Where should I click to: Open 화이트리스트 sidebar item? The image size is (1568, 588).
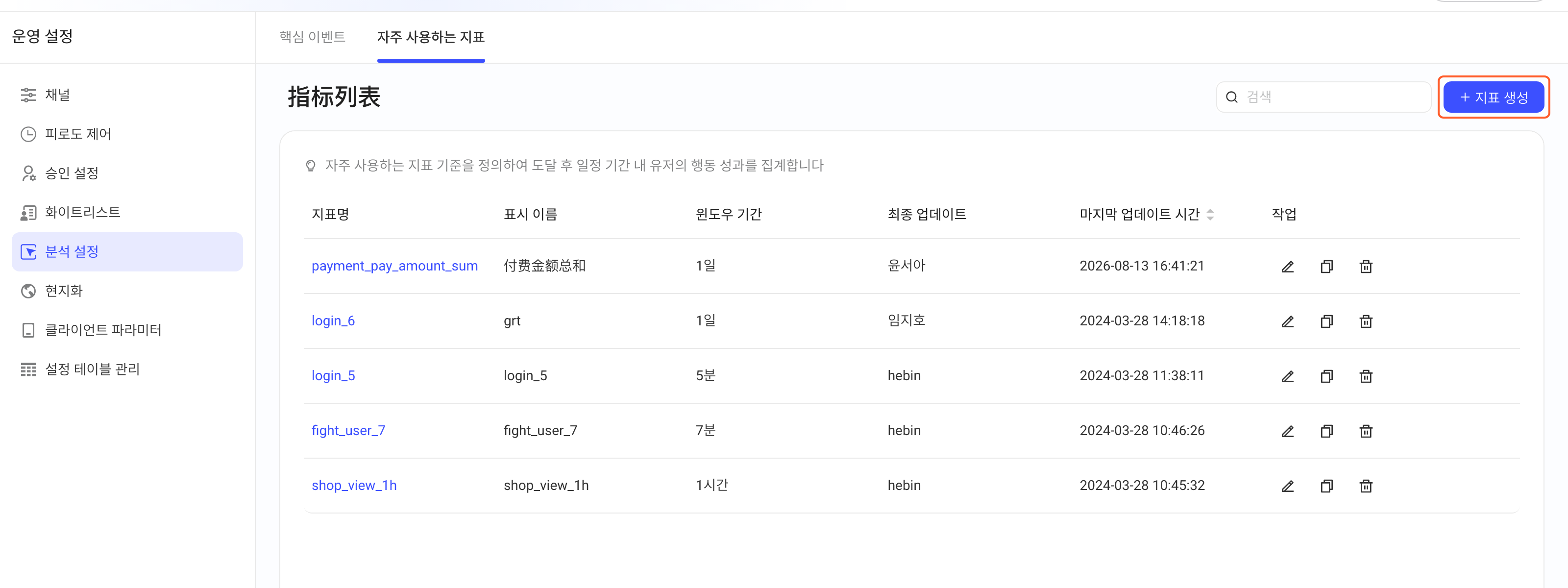tap(127, 213)
